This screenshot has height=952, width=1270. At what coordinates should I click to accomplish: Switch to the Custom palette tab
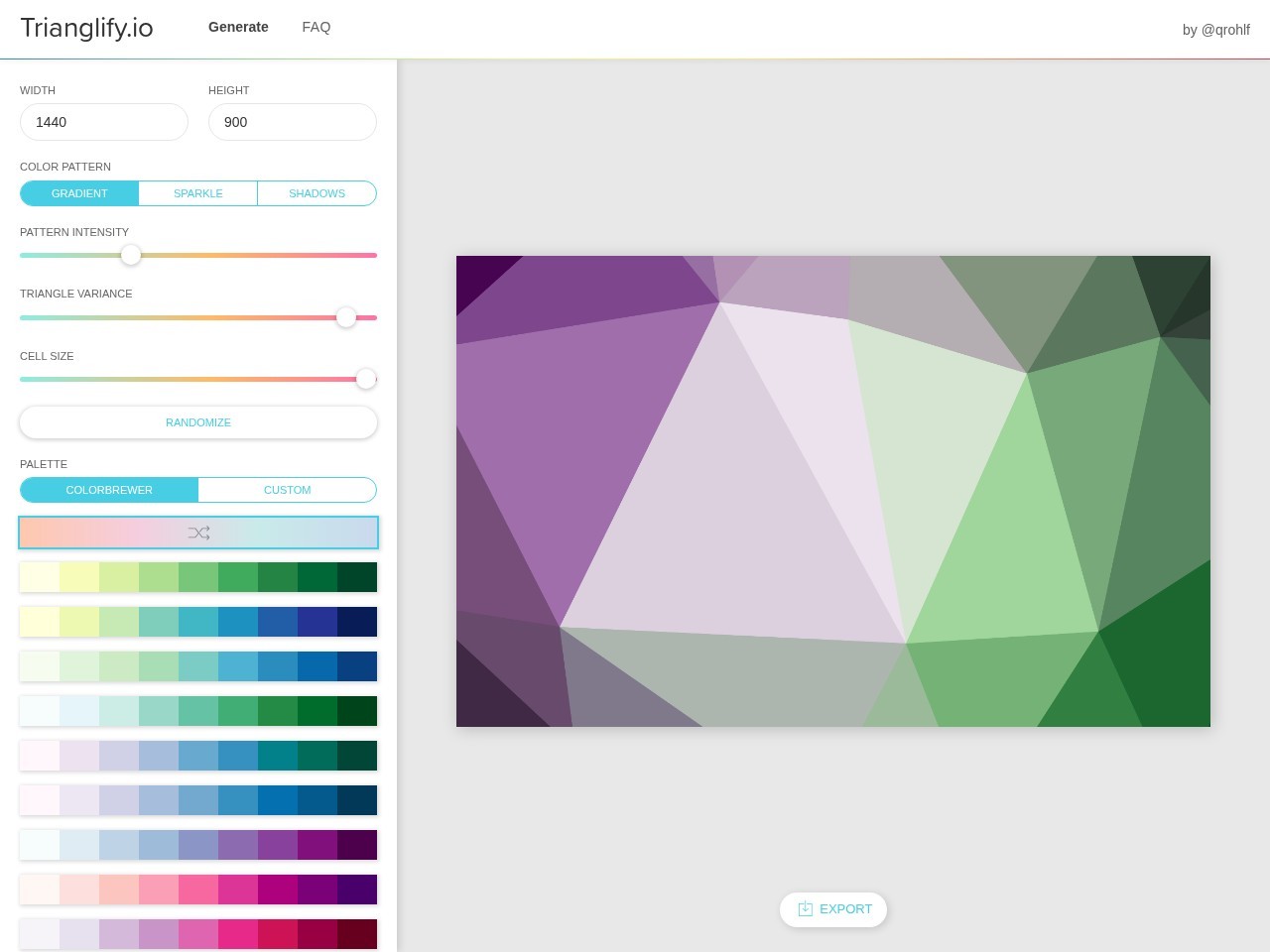click(x=288, y=490)
